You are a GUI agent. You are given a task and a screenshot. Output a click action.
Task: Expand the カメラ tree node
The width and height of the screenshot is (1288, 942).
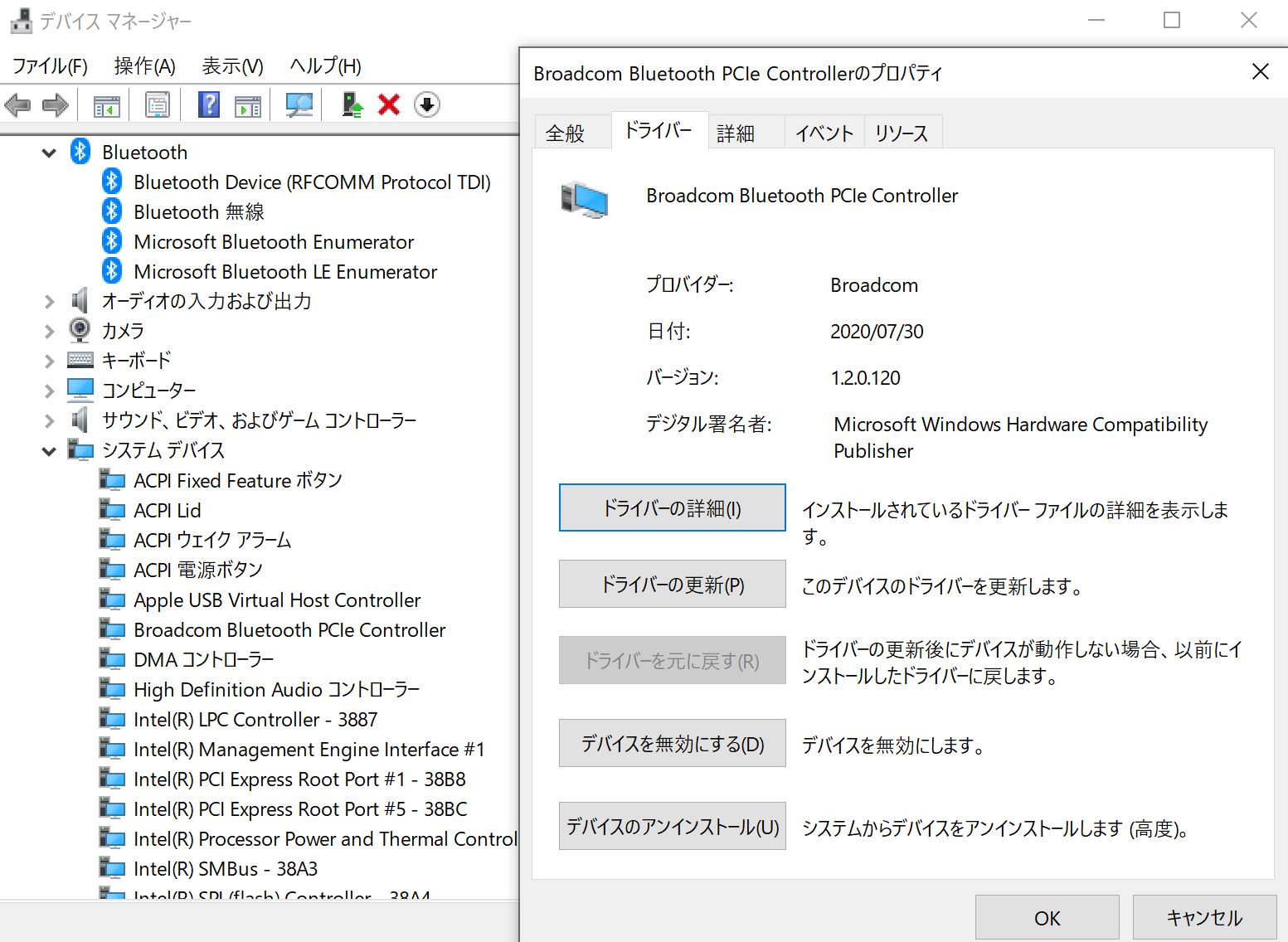[49, 332]
